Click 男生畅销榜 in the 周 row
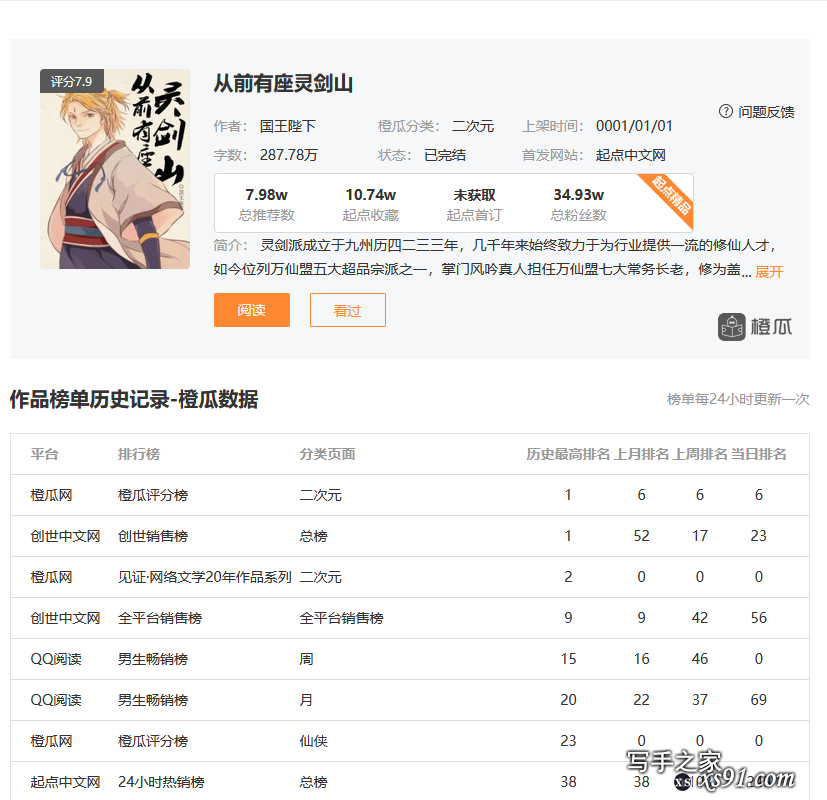This screenshot has width=827, height=800. (x=153, y=659)
